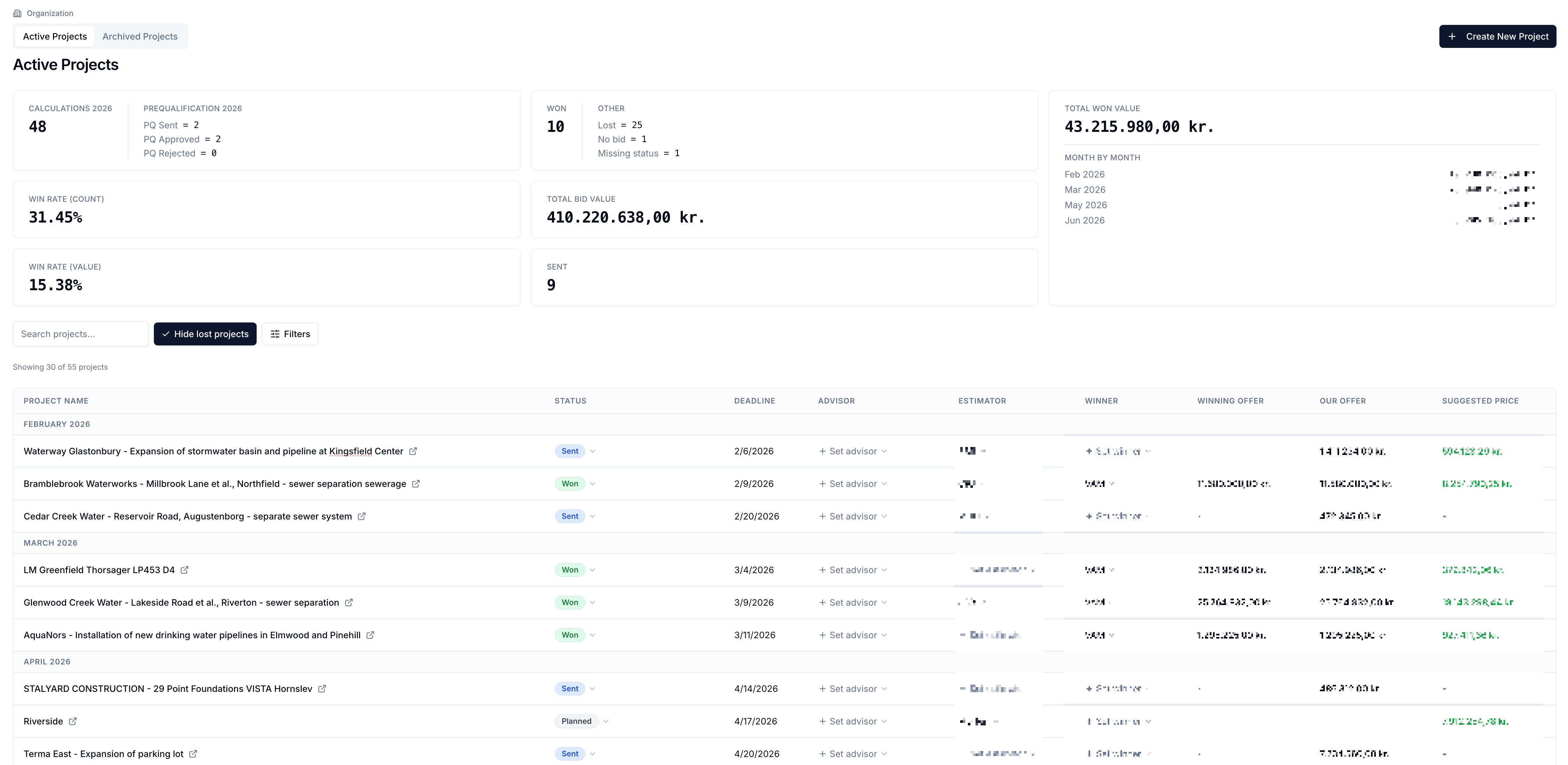The width and height of the screenshot is (1568, 765).
Task: Click the SUGGESTED PRICE column header
Action: pos(1480,401)
